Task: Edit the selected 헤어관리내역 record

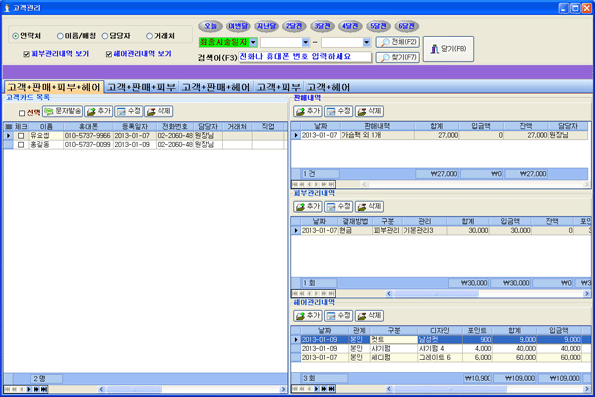Action: 339,316
